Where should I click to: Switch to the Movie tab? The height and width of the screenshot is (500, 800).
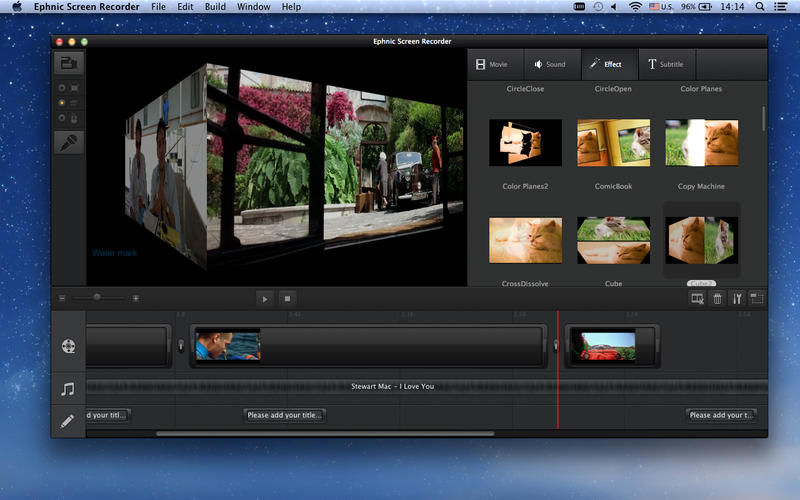click(496, 64)
